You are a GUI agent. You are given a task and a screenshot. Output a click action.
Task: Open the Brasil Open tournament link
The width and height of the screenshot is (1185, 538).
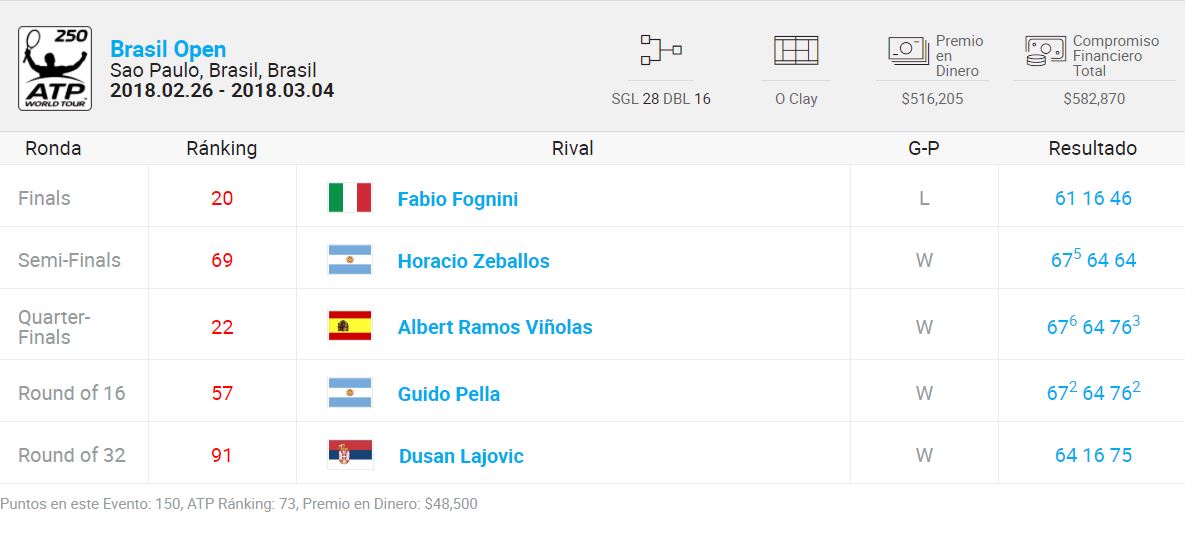click(x=168, y=49)
